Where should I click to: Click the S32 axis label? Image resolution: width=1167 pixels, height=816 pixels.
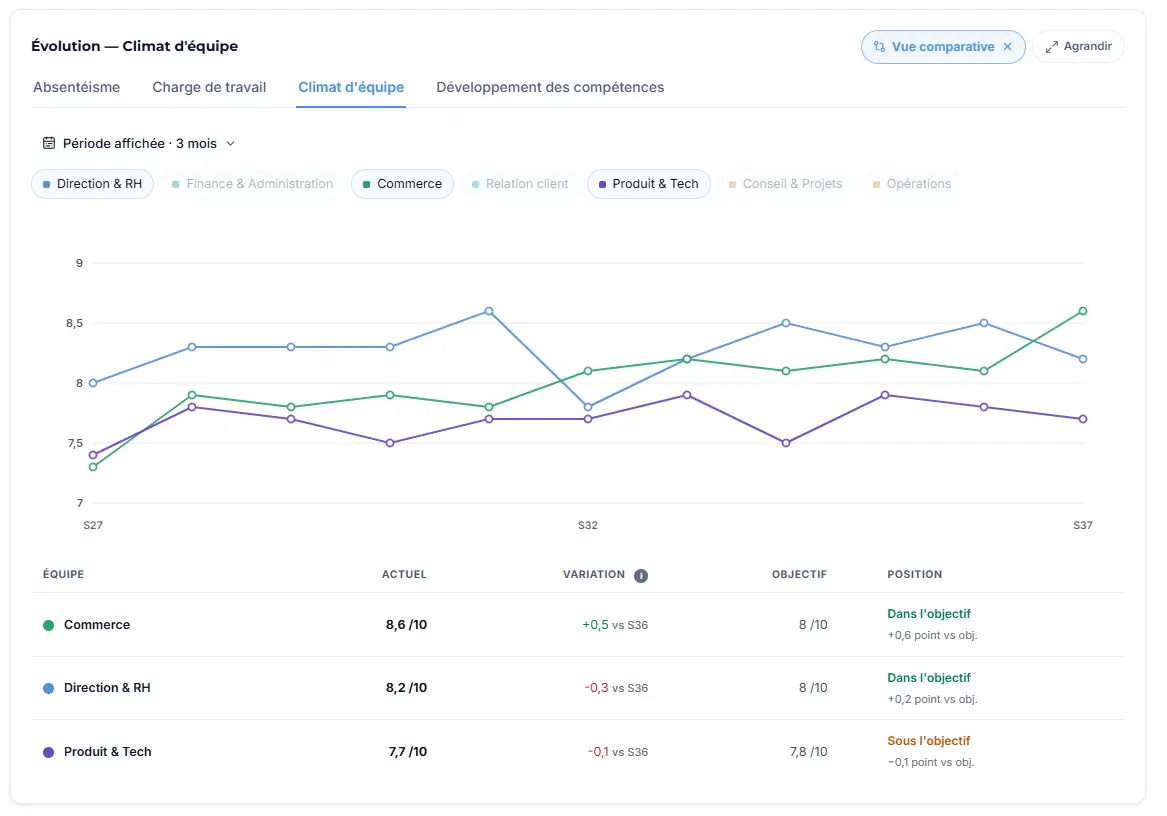tap(588, 526)
